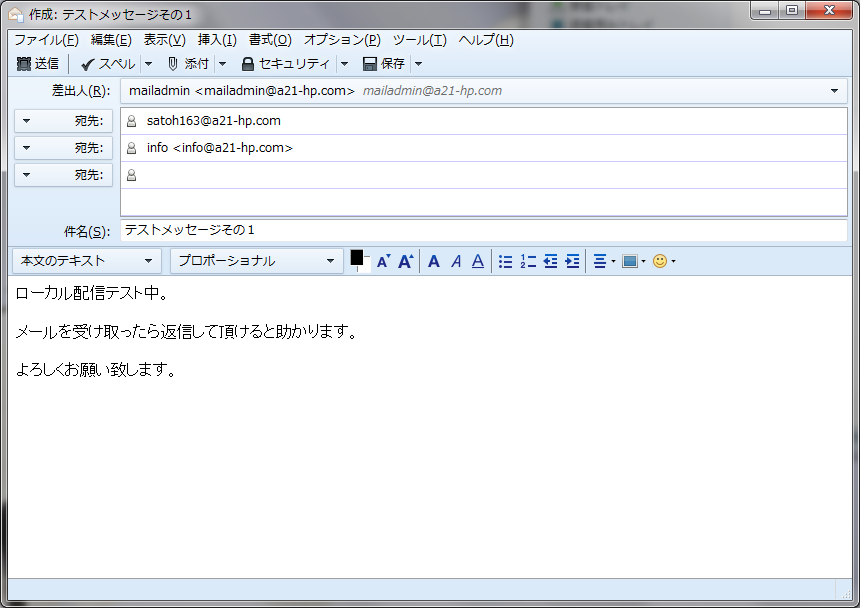Pick the black text color swatch

[x=356, y=258]
